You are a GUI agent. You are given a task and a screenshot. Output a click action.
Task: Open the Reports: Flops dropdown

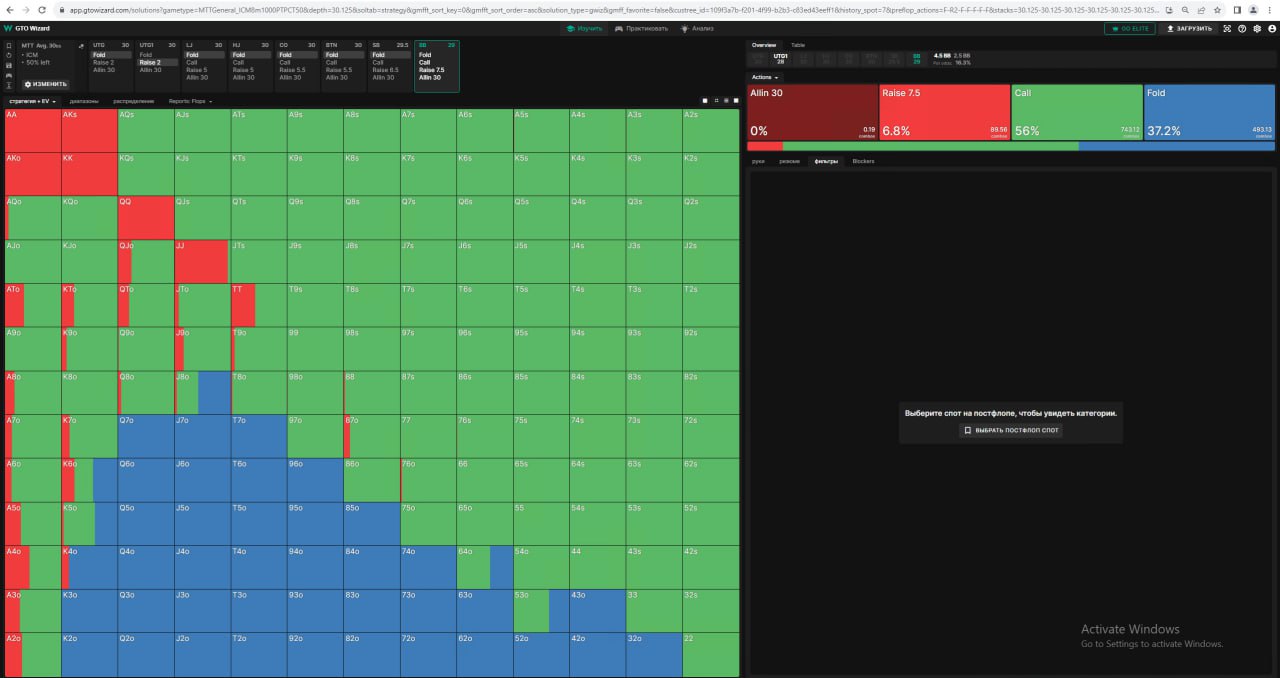[190, 101]
